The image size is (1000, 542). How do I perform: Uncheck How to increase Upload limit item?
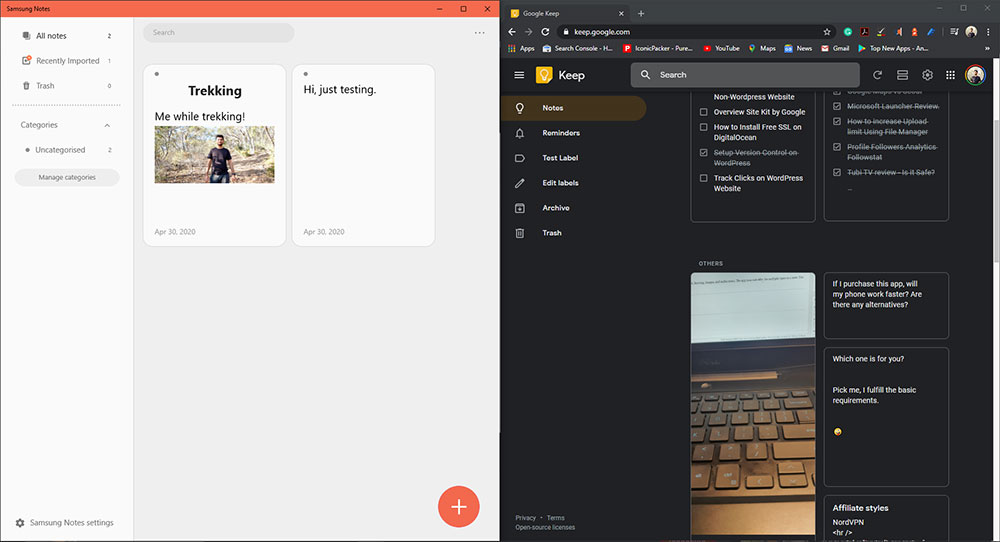(837, 122)
